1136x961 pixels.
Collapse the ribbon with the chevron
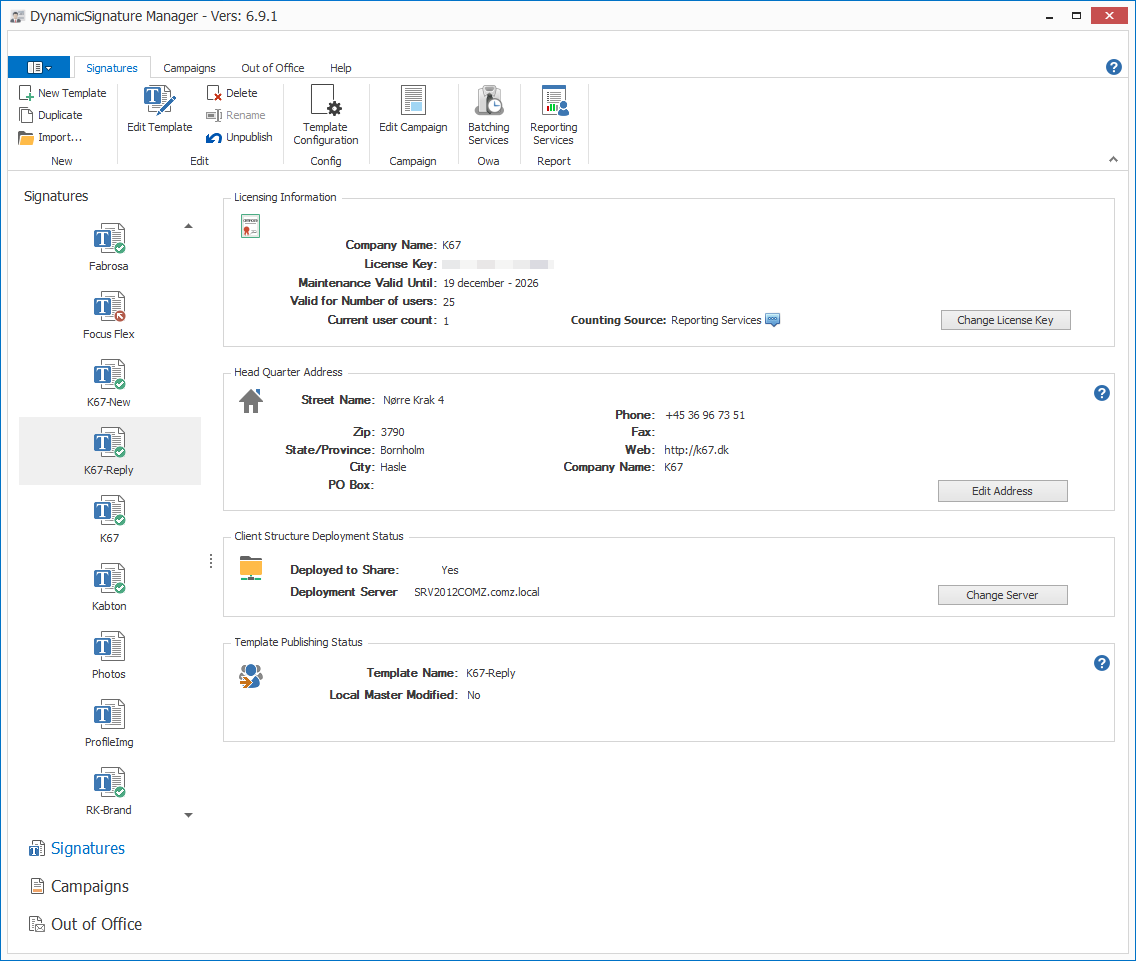[1112, 158]
